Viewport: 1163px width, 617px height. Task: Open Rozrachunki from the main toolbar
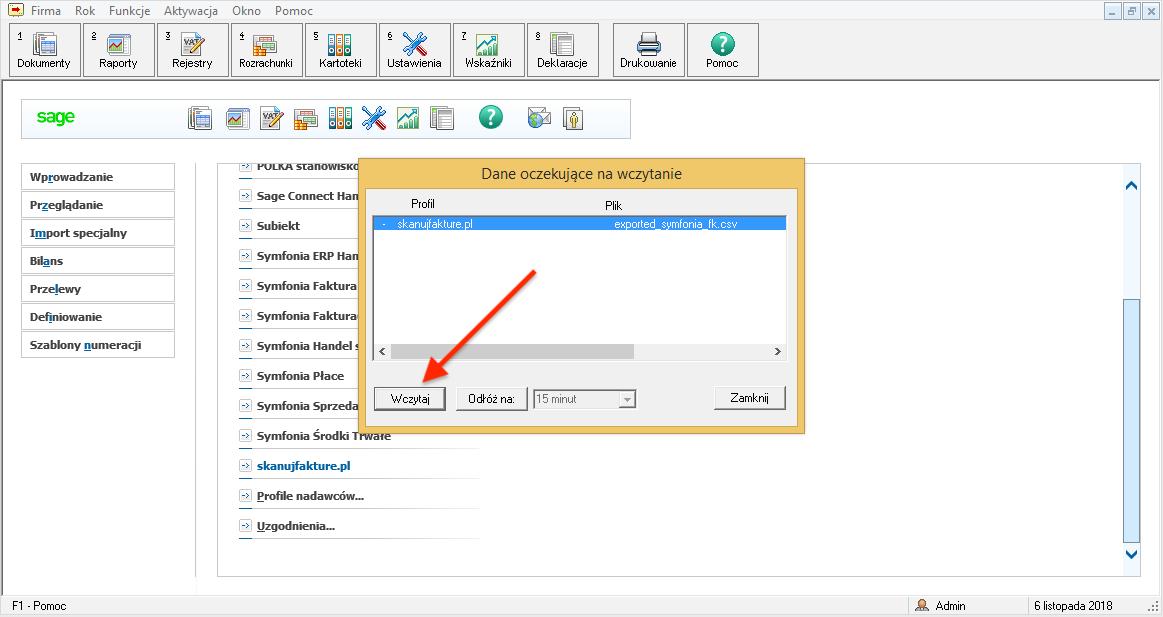click(x=266, y=50)
